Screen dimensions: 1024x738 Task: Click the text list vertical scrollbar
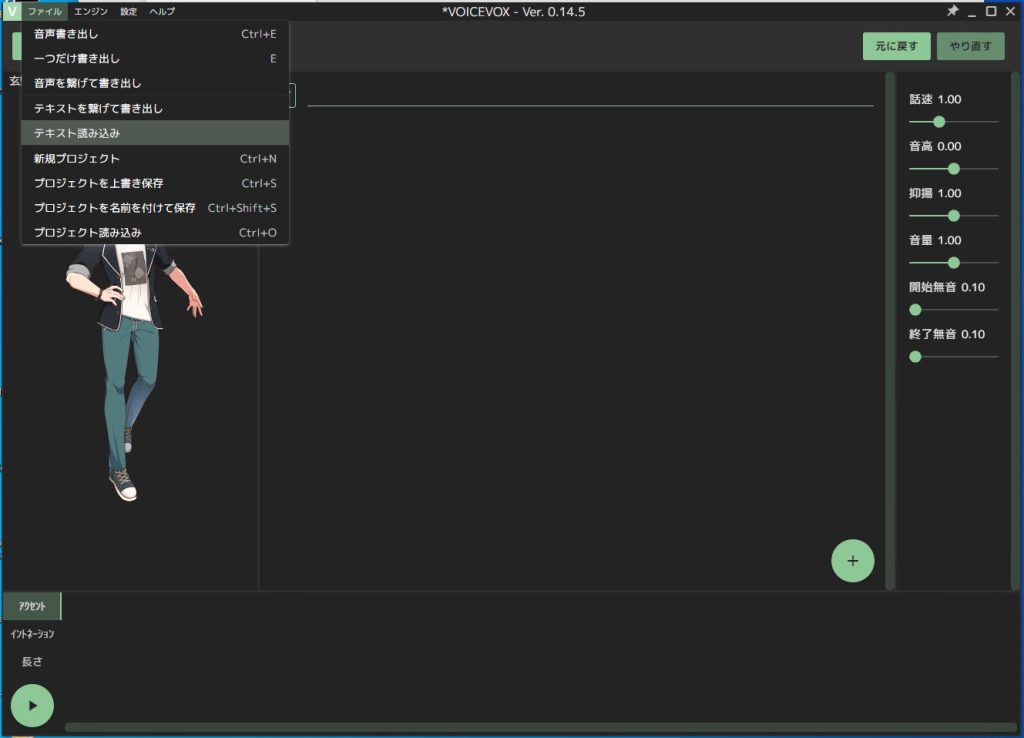click(x=889, y=330)
